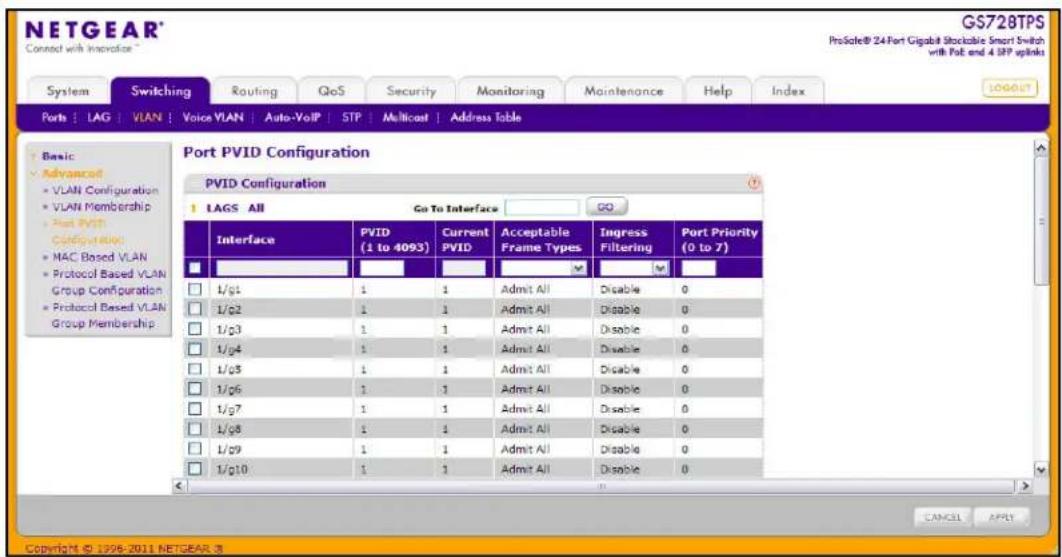The height and width of the screenshot is (557, 1062).
Task: Click the Interface column header
Action: (x=245, y=240)
